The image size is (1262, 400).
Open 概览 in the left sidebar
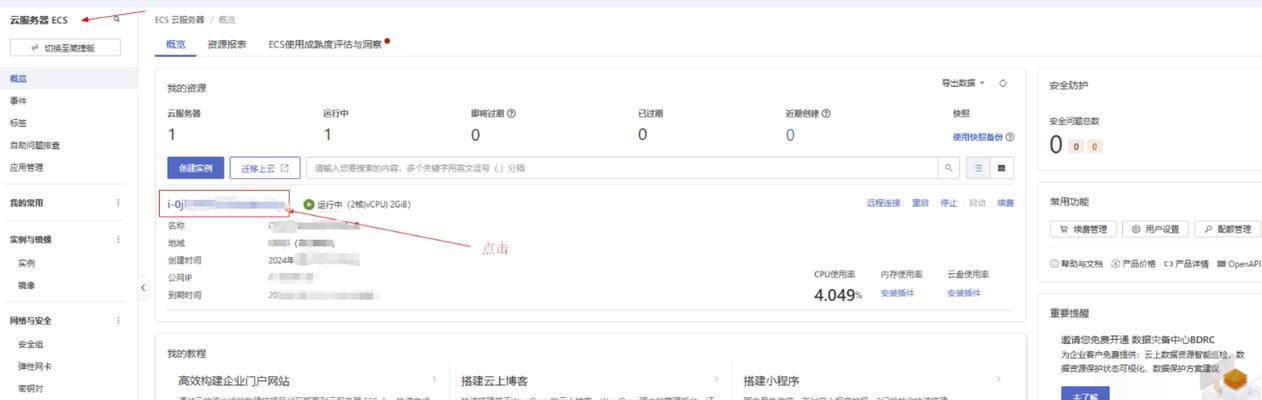18,78
